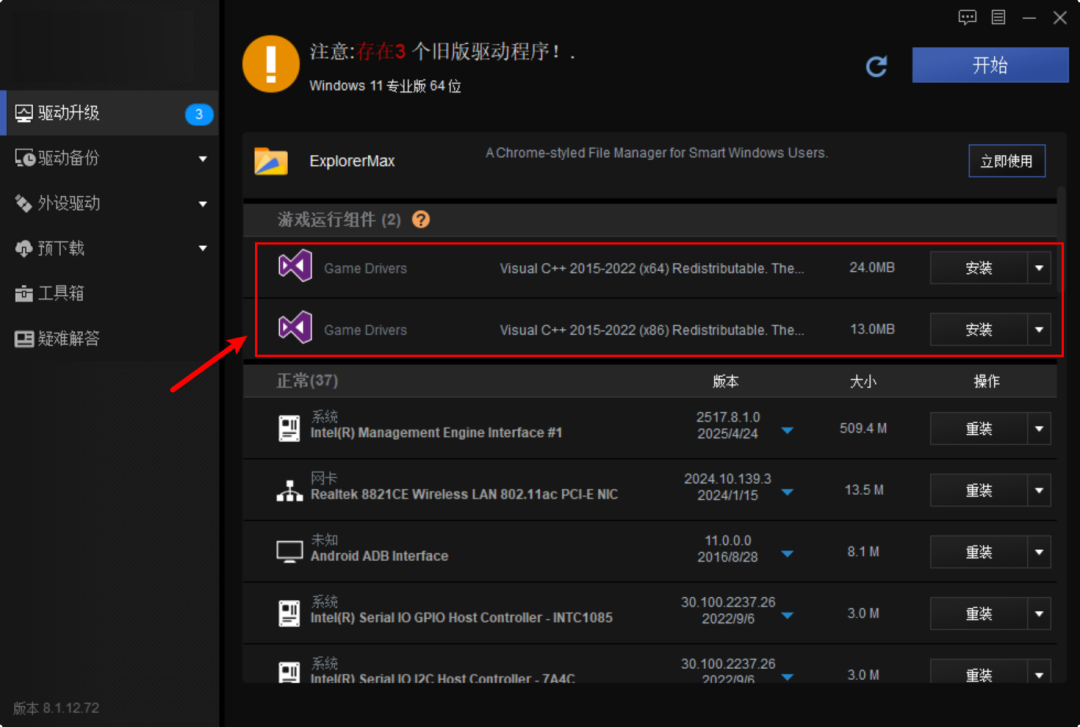1080x727 pixels.
Task: Click Intel Management Engine device icon
Action: click(289, 428)
